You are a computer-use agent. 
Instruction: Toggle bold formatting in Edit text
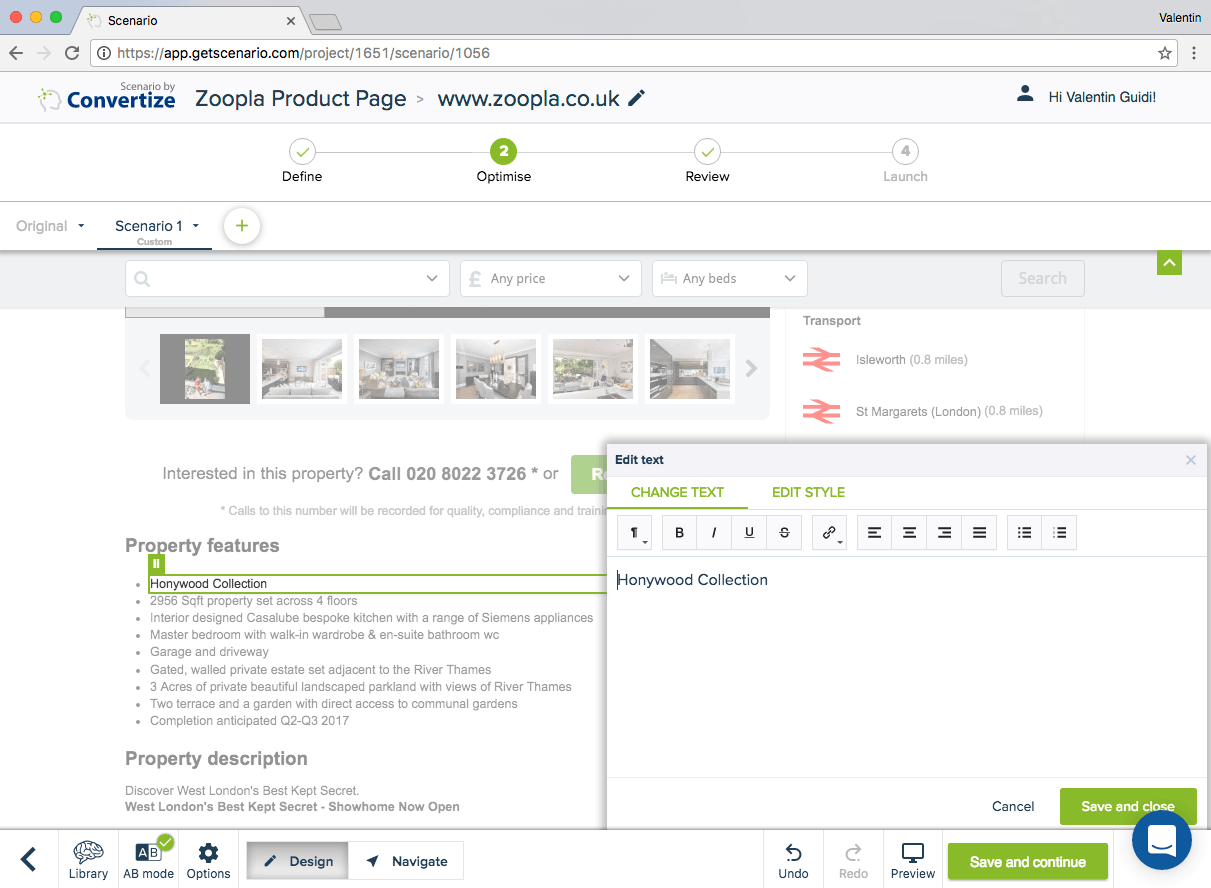[680, 533]
